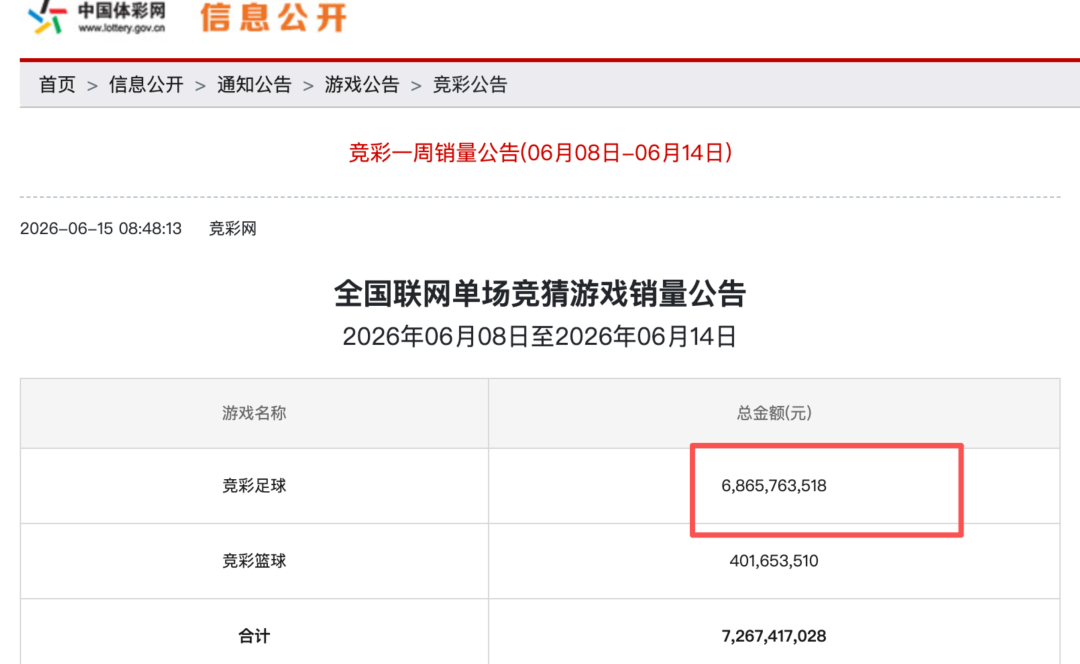This screenshot has height=664, width=1080.
Task: Click the first breadcrumb arrow after 首页
Action: tap(92, 86)
